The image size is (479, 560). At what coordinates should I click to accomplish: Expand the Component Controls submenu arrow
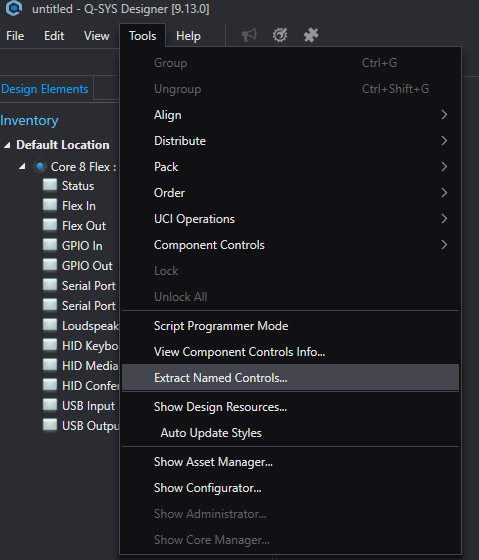coord(444,245)
